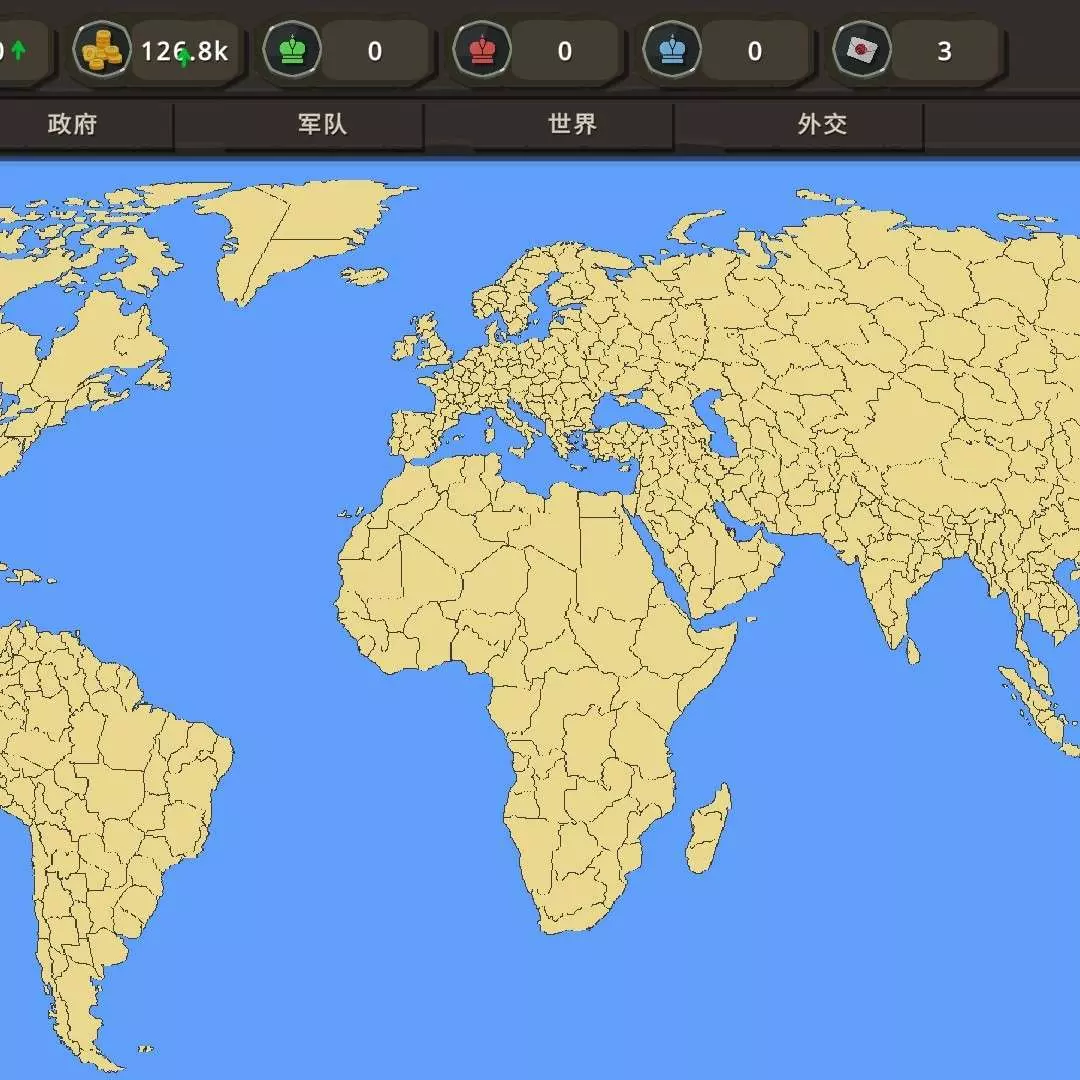Select the green crown icon

[292, 50]
